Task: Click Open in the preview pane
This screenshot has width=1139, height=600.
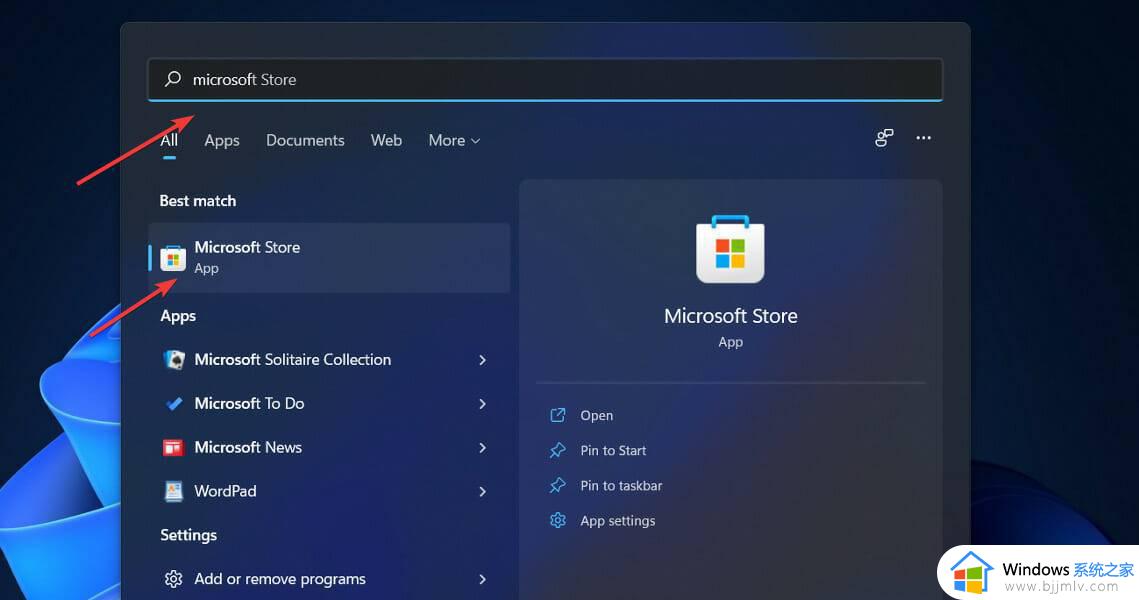Action: [596, 415]
